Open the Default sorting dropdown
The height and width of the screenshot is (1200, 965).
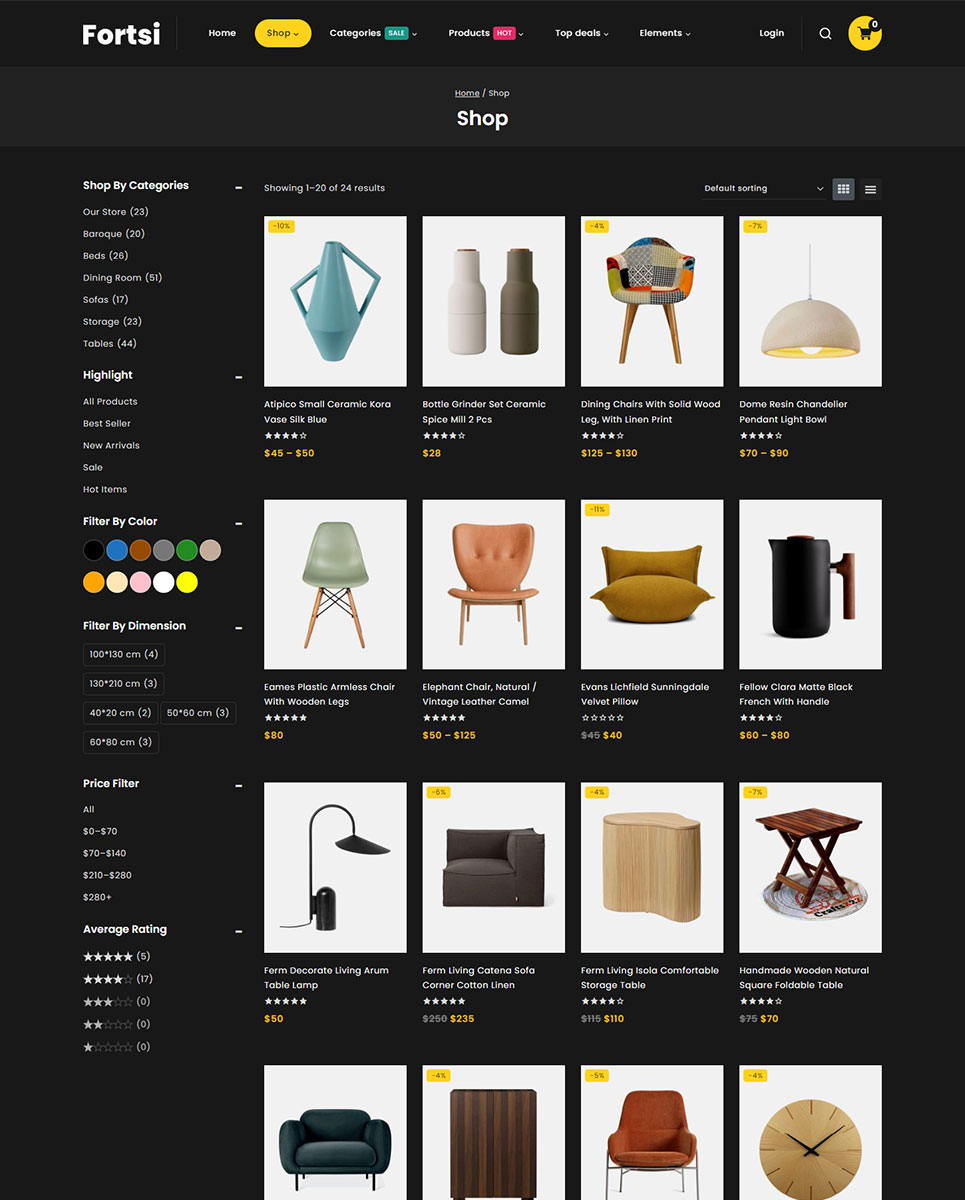coord(764,189)
